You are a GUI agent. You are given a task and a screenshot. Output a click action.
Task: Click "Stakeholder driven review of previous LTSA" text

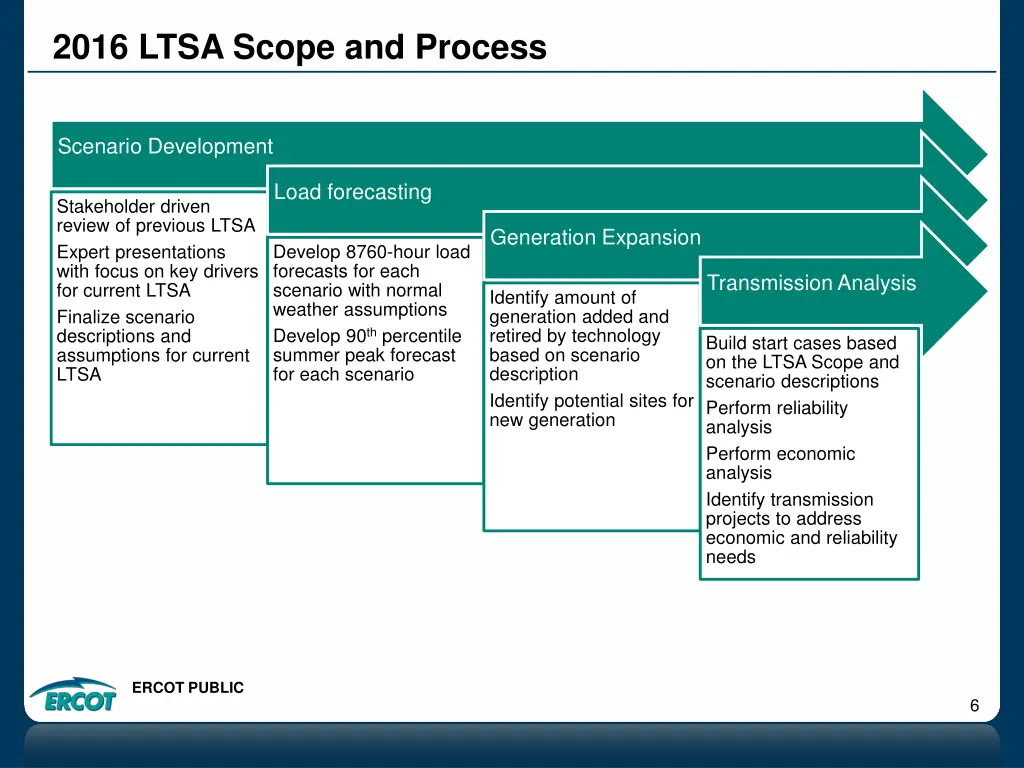[155, 216]
